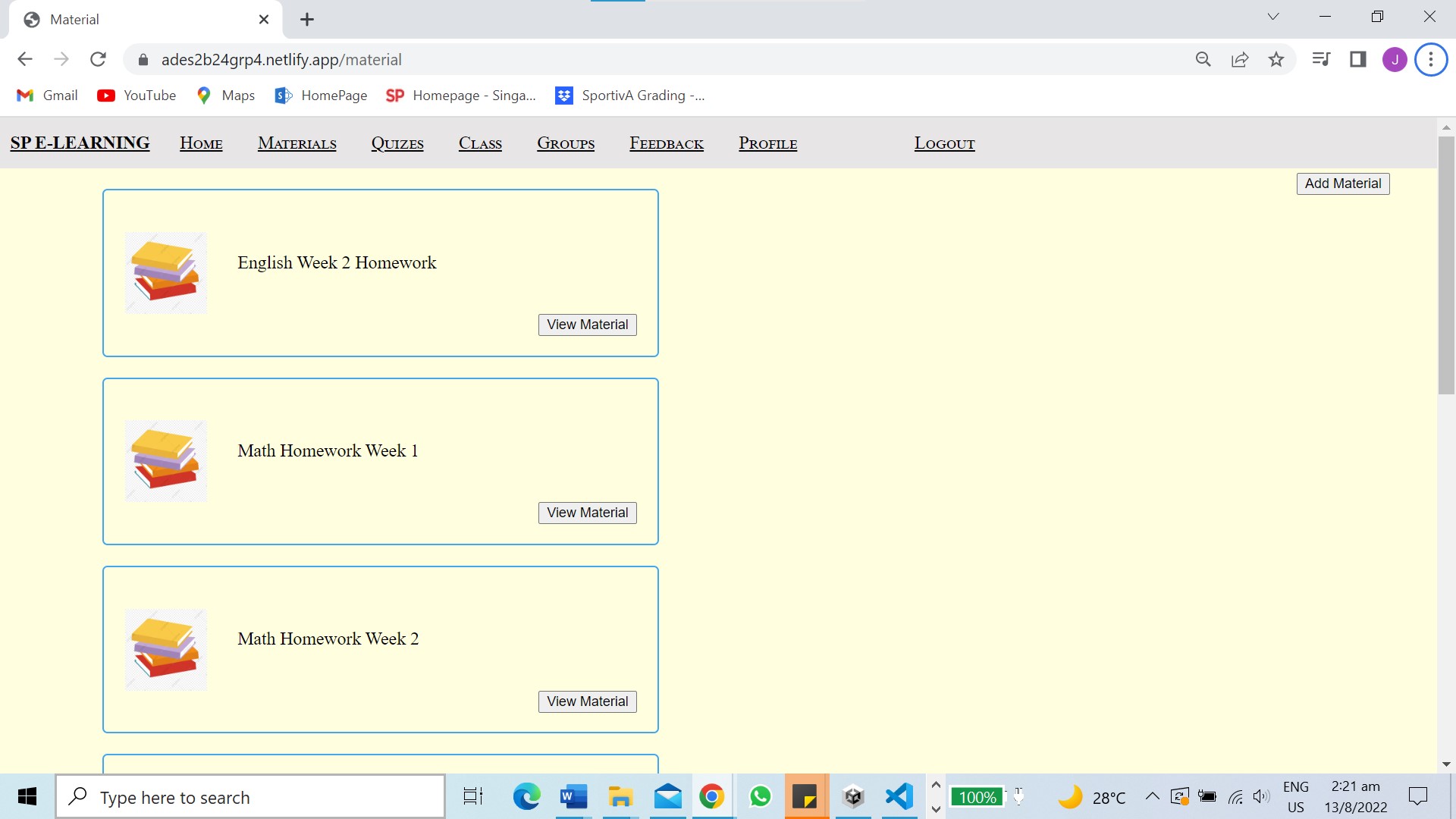
Task: Open the Feedback navigation link
Action: pyautogui.click(x=667, y=143)
